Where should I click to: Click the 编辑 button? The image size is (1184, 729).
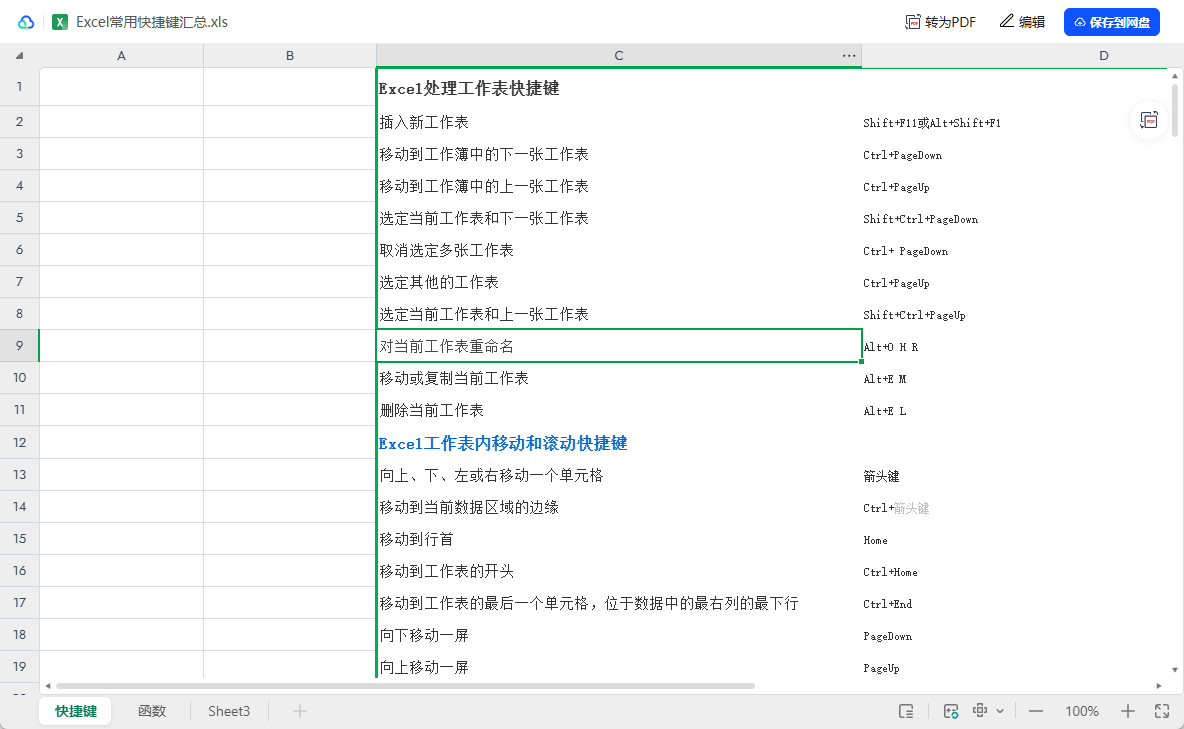click(x=1022, y=22)
